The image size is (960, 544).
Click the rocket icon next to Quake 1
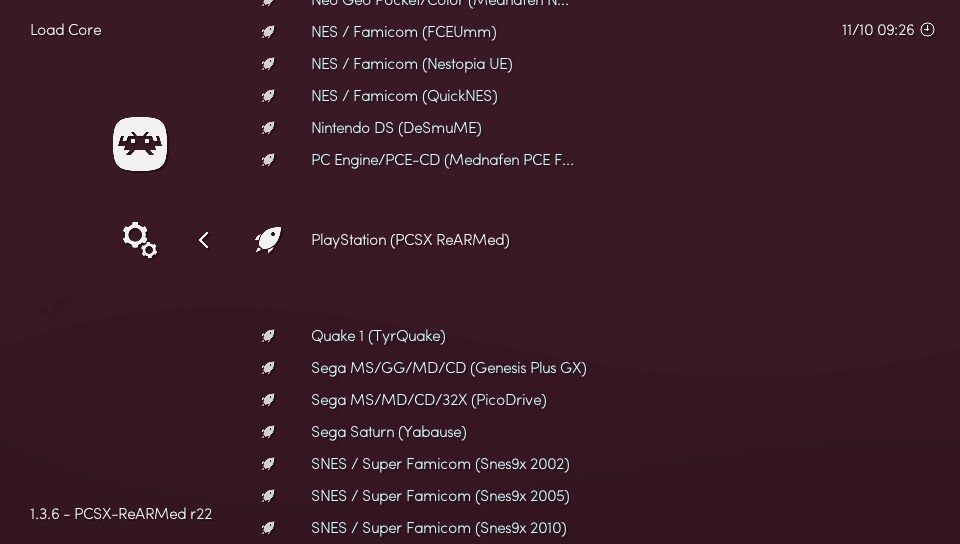pos(268,336)
